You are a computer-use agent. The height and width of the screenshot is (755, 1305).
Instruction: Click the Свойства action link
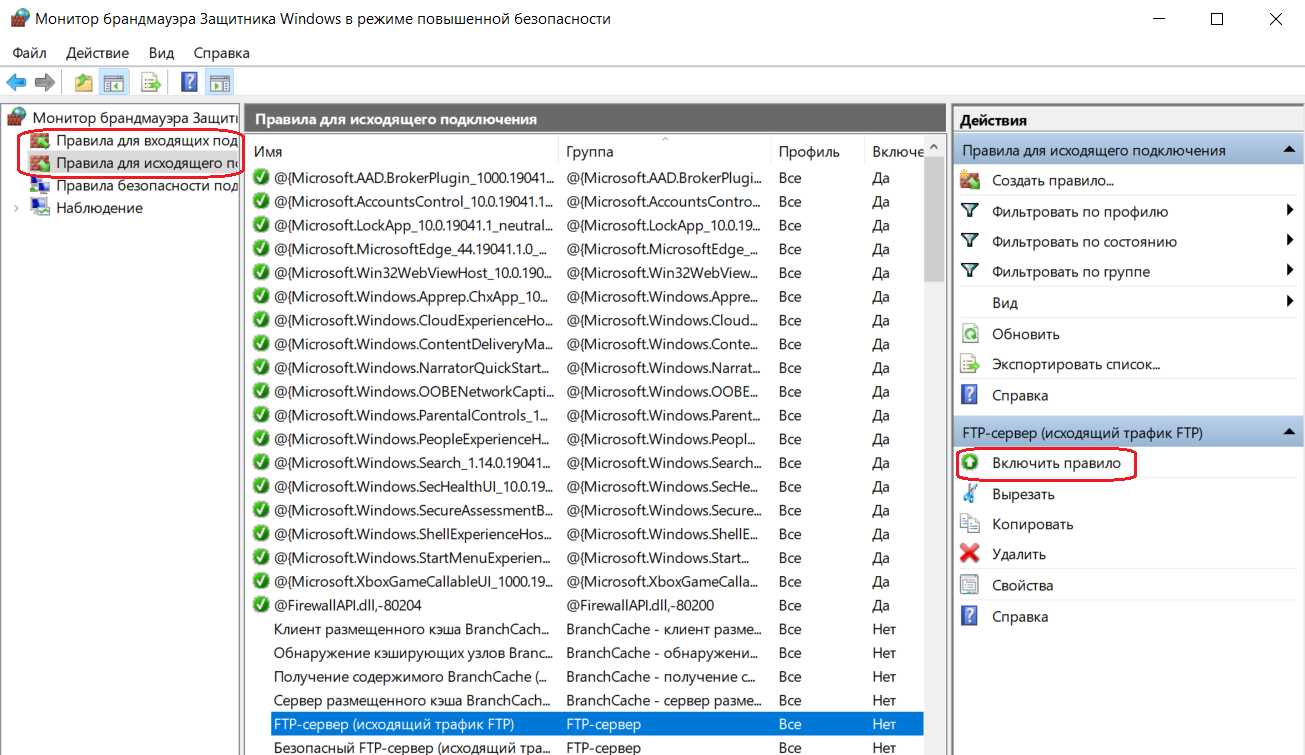(1022, 585)
